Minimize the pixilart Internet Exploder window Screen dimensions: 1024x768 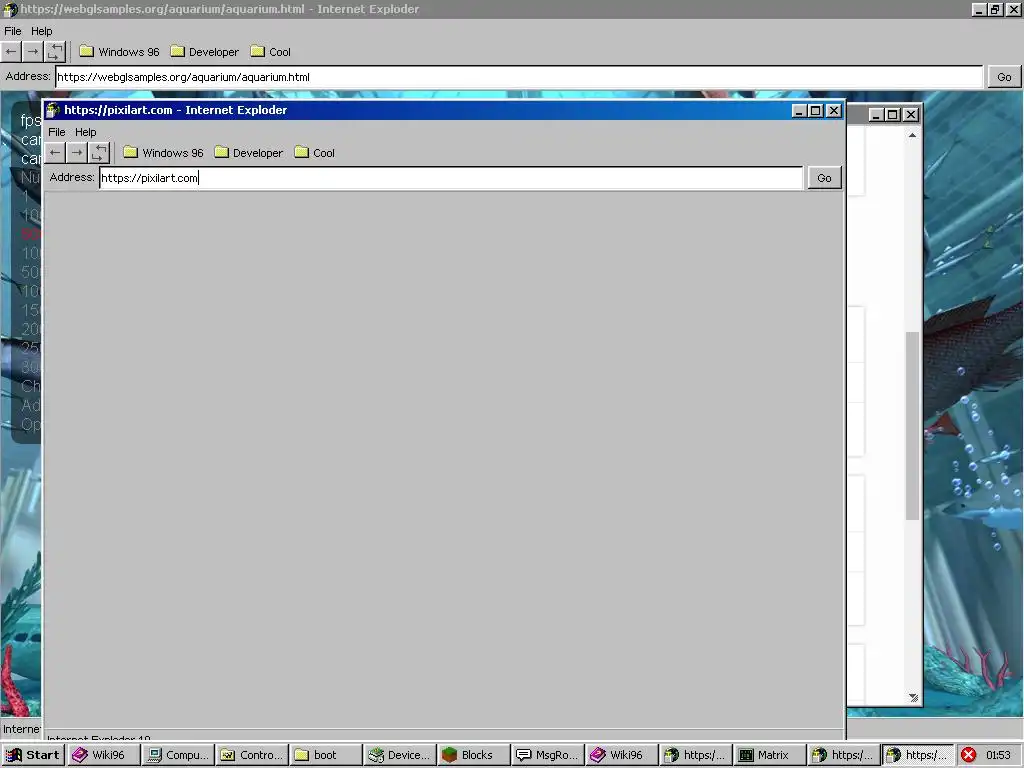point(799,110)
